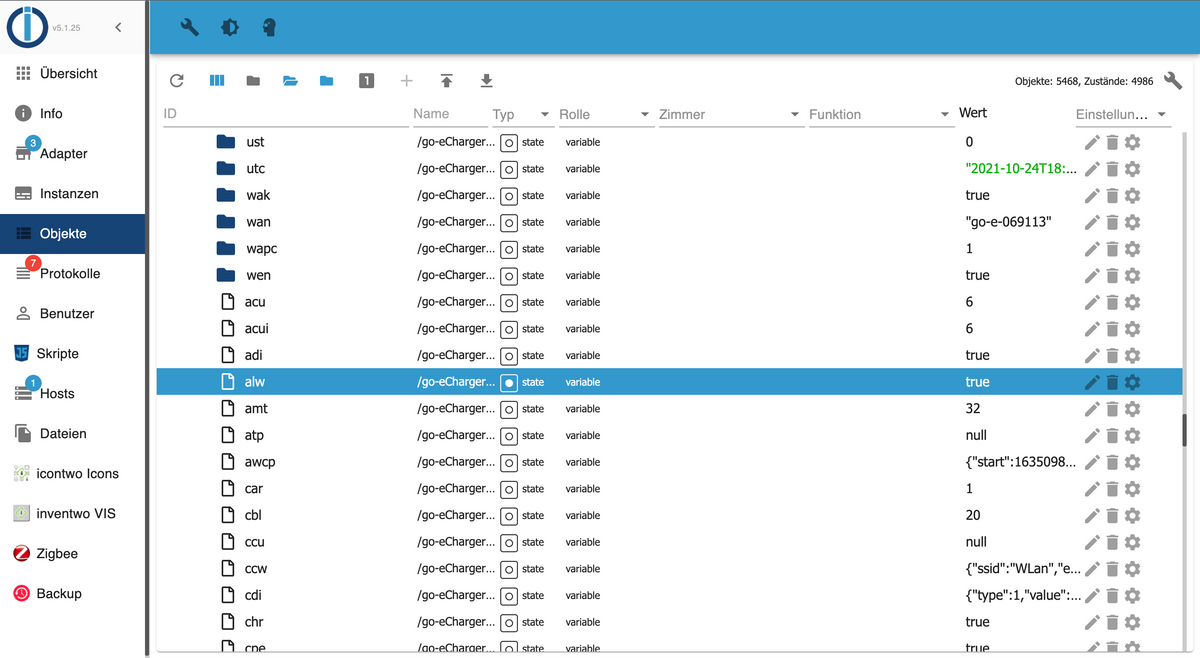Viewport: 1200px width, 658px height.
Task: Focus the ID filter field
Action: pyautogui.click(x=285, y=114)
